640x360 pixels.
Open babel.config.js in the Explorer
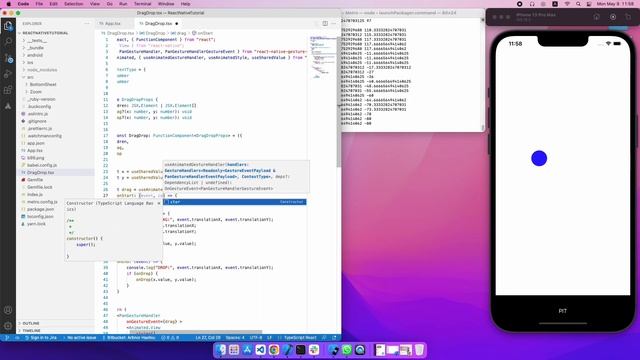42,165
